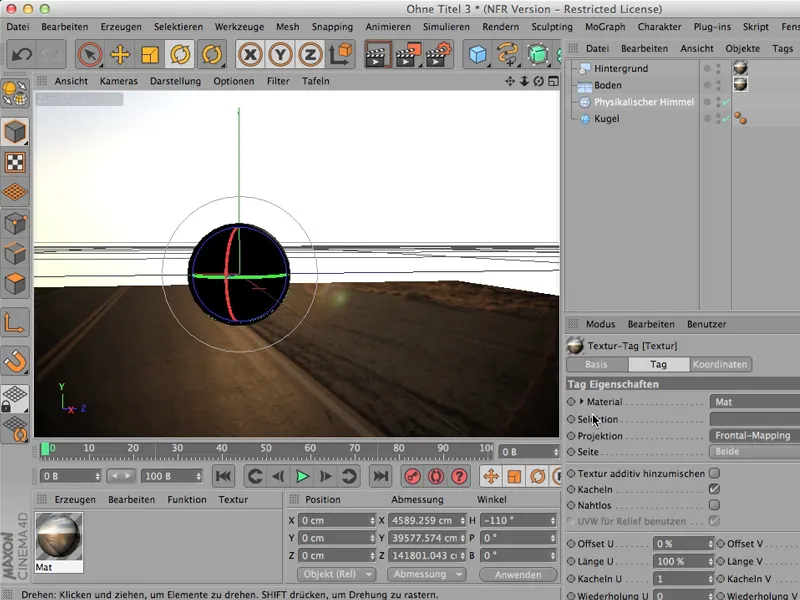Play the animation forward
This screenshot has height=600, width=800.
pos(302,476)
